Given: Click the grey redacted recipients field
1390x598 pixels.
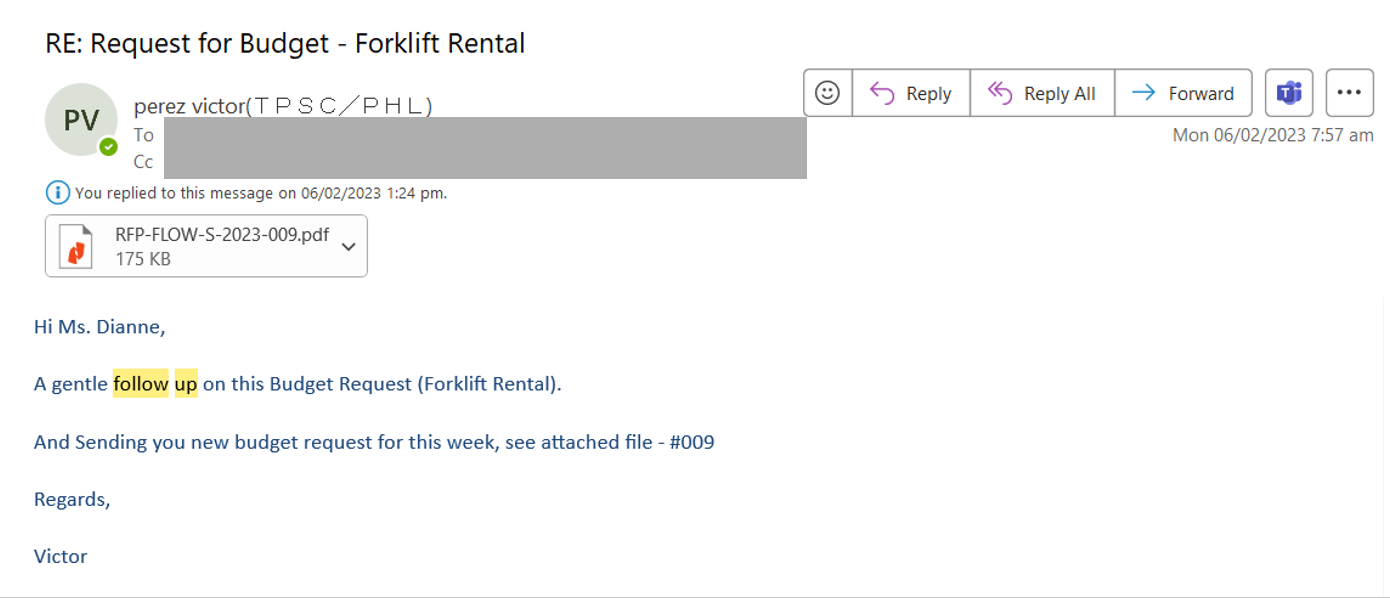Looking at the screenshot, I should tap(485, 148).
